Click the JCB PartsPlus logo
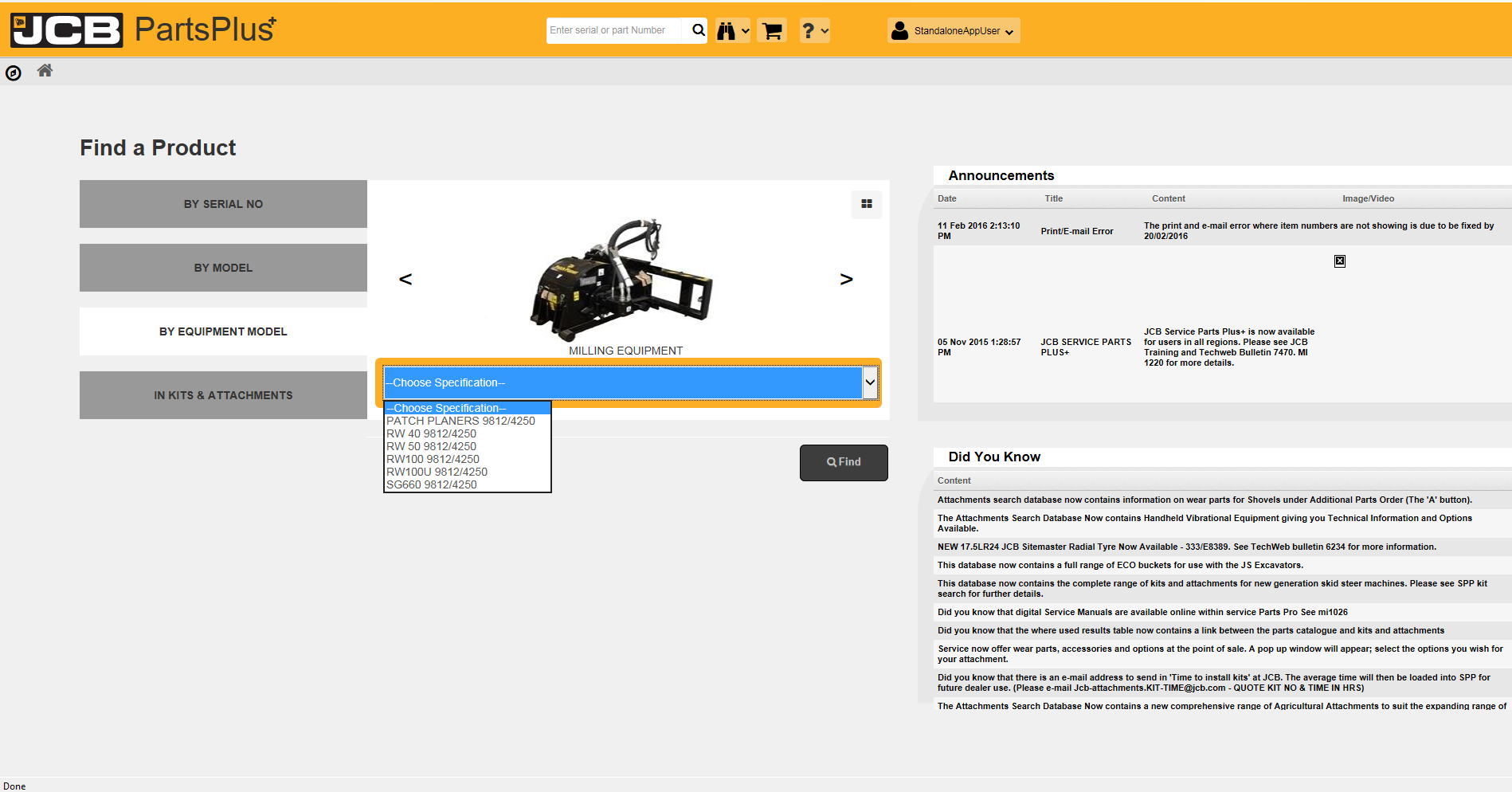 [x=143, y=29]
